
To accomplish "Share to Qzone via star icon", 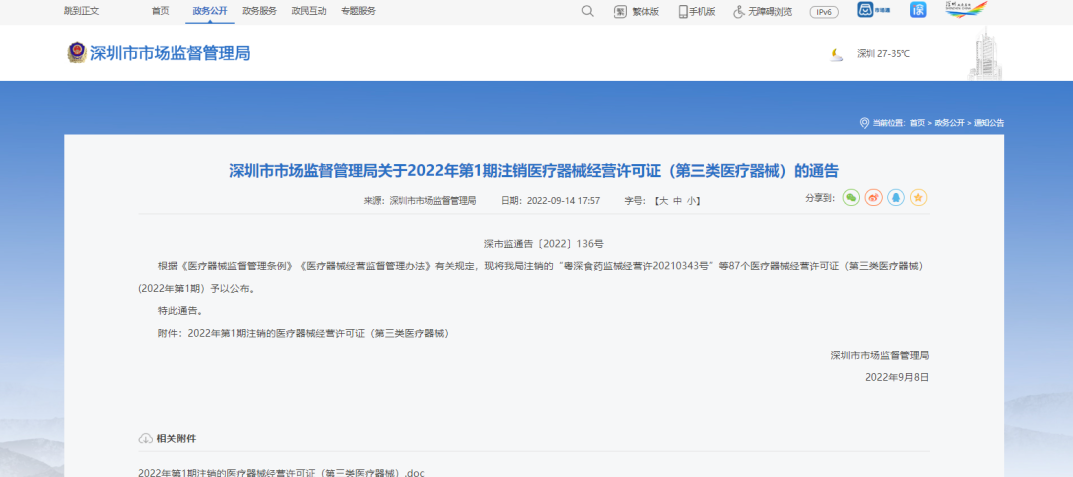I will click(918, 198).
